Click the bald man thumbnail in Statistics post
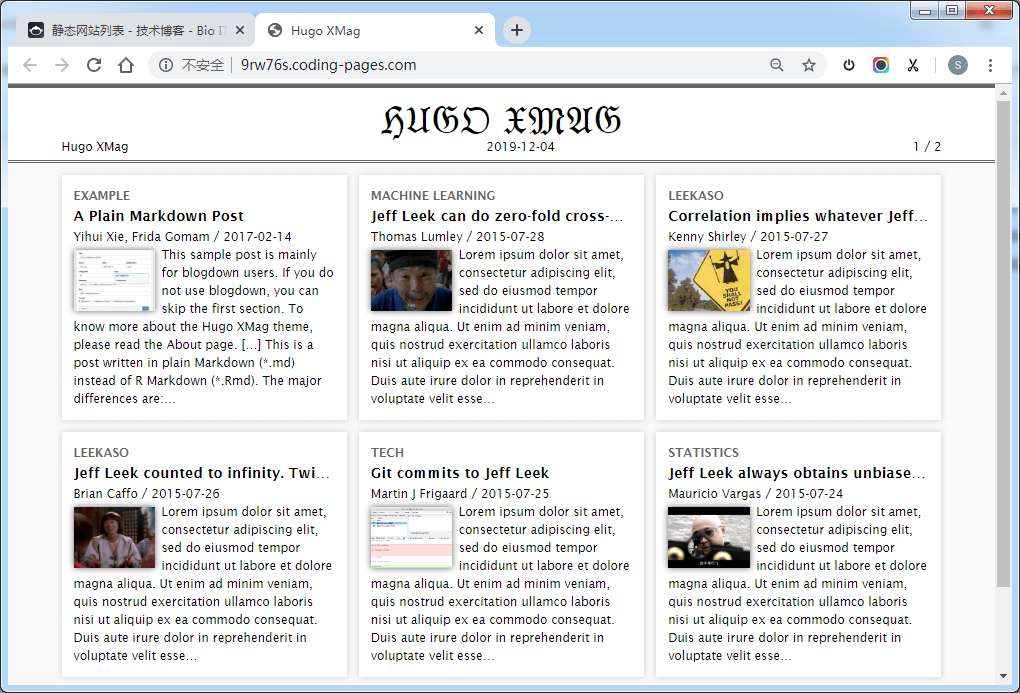1020x693 pixels. (x=708, y=537)
